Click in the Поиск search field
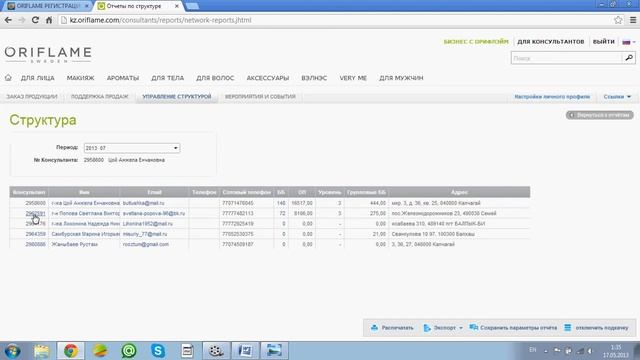 [567, 58]
